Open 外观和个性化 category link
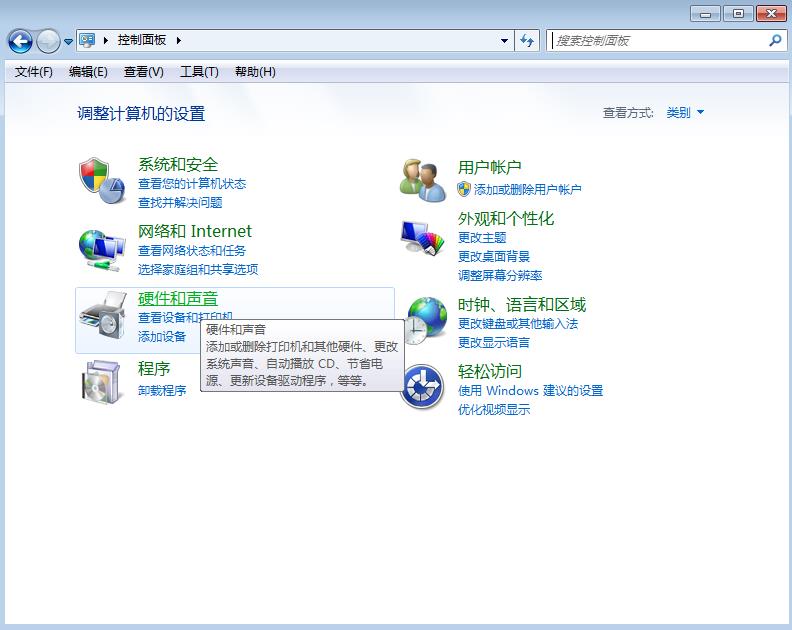The image size is (792, 630). pos(506,219)
